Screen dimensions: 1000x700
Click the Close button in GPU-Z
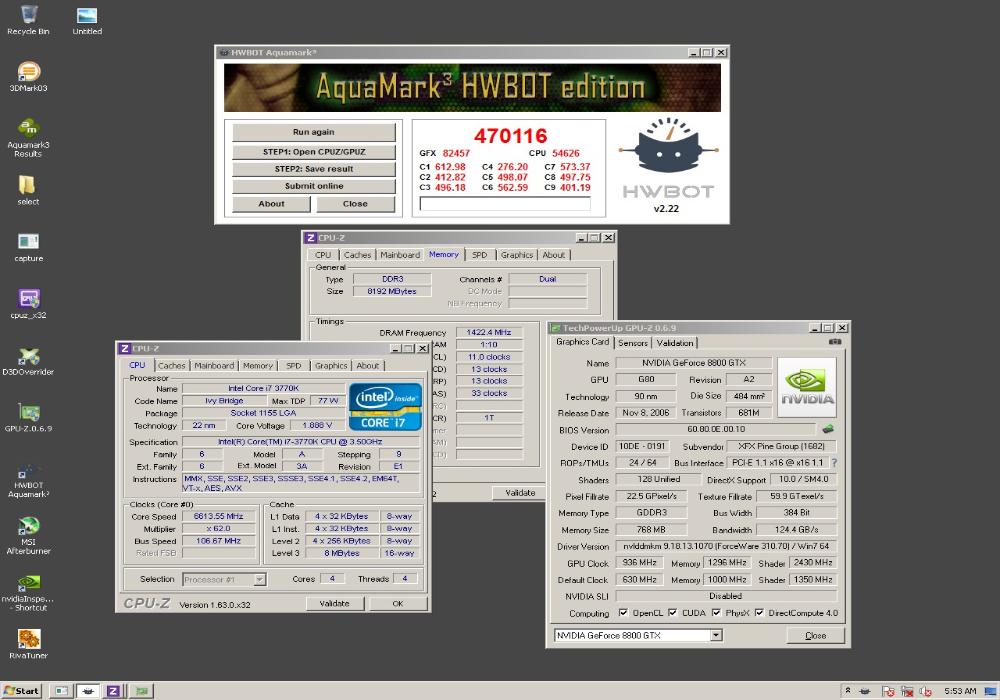pos(815,636)
